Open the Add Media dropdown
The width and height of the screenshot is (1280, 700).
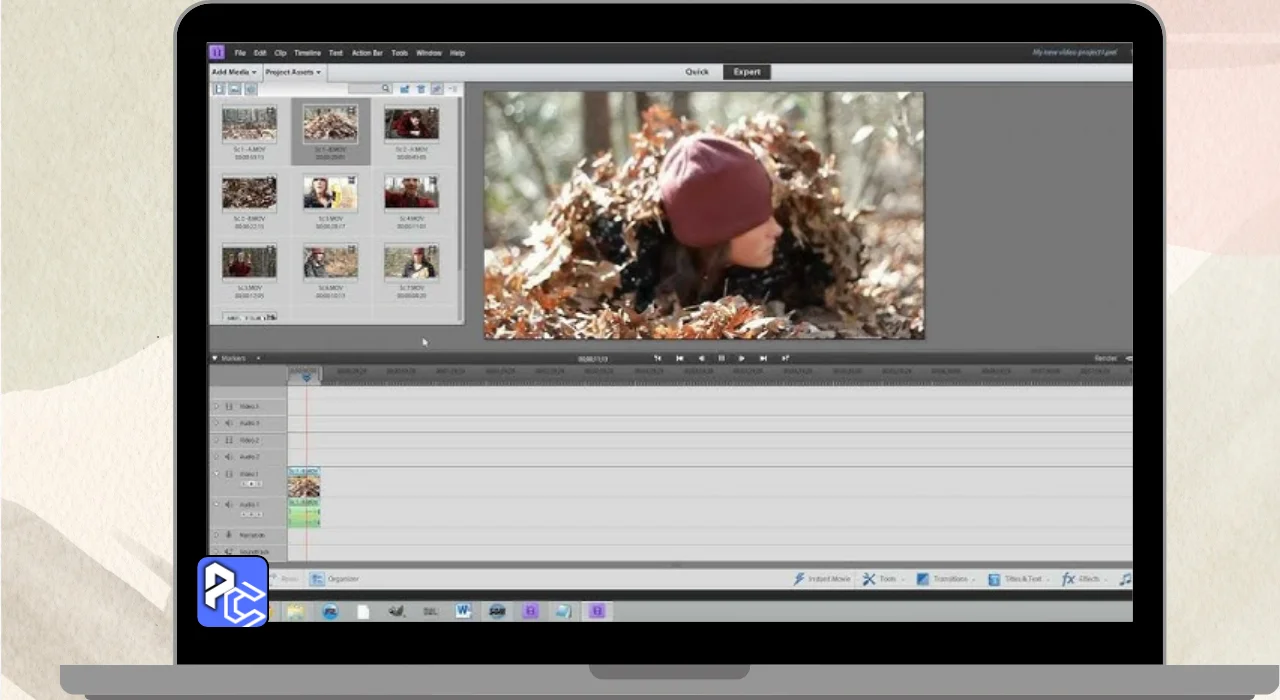click(x=234, y=72)
